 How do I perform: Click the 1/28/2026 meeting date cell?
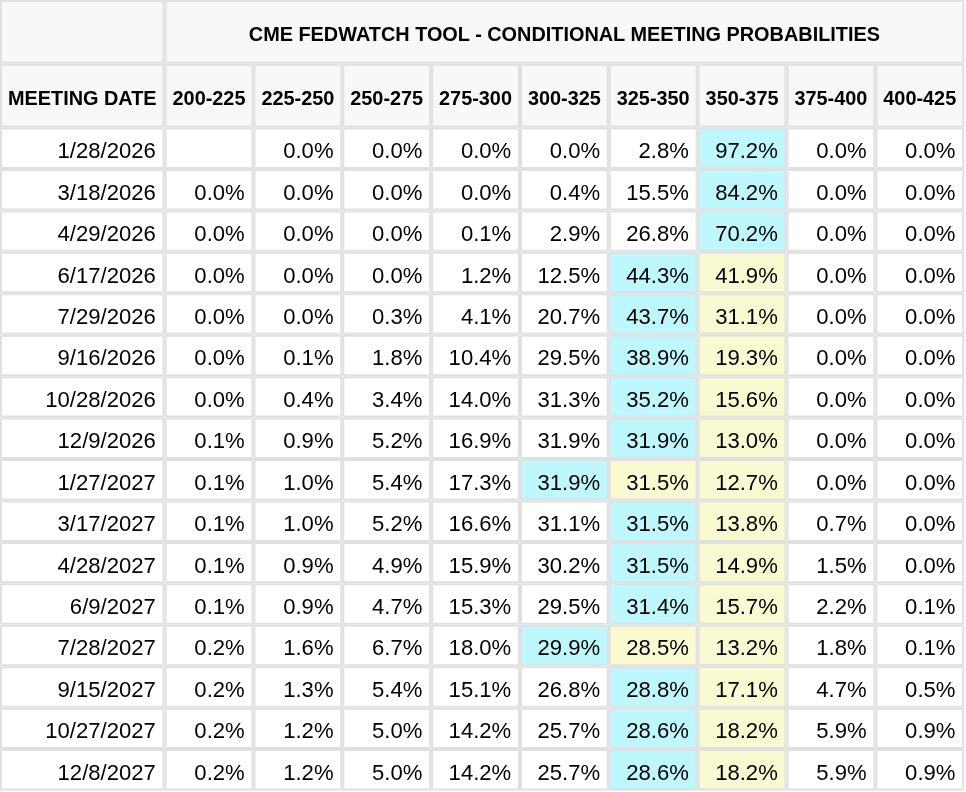pos(106,150)
